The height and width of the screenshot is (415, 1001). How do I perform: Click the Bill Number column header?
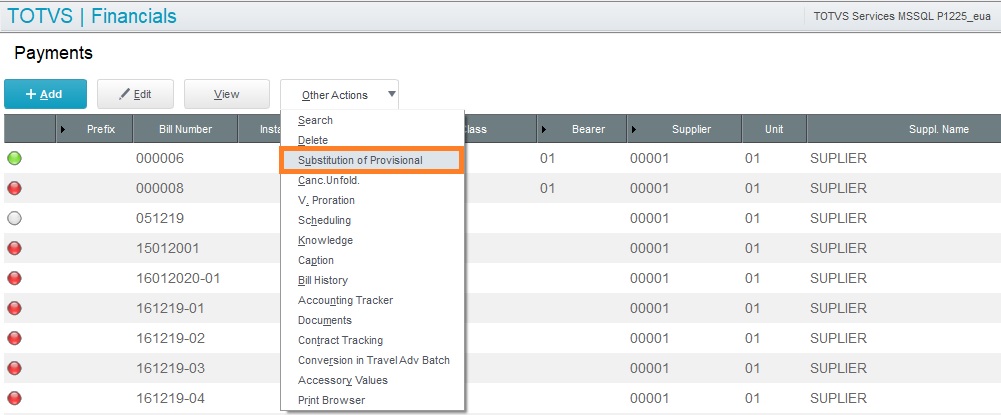pyautogui.click(x=185, y=129)
